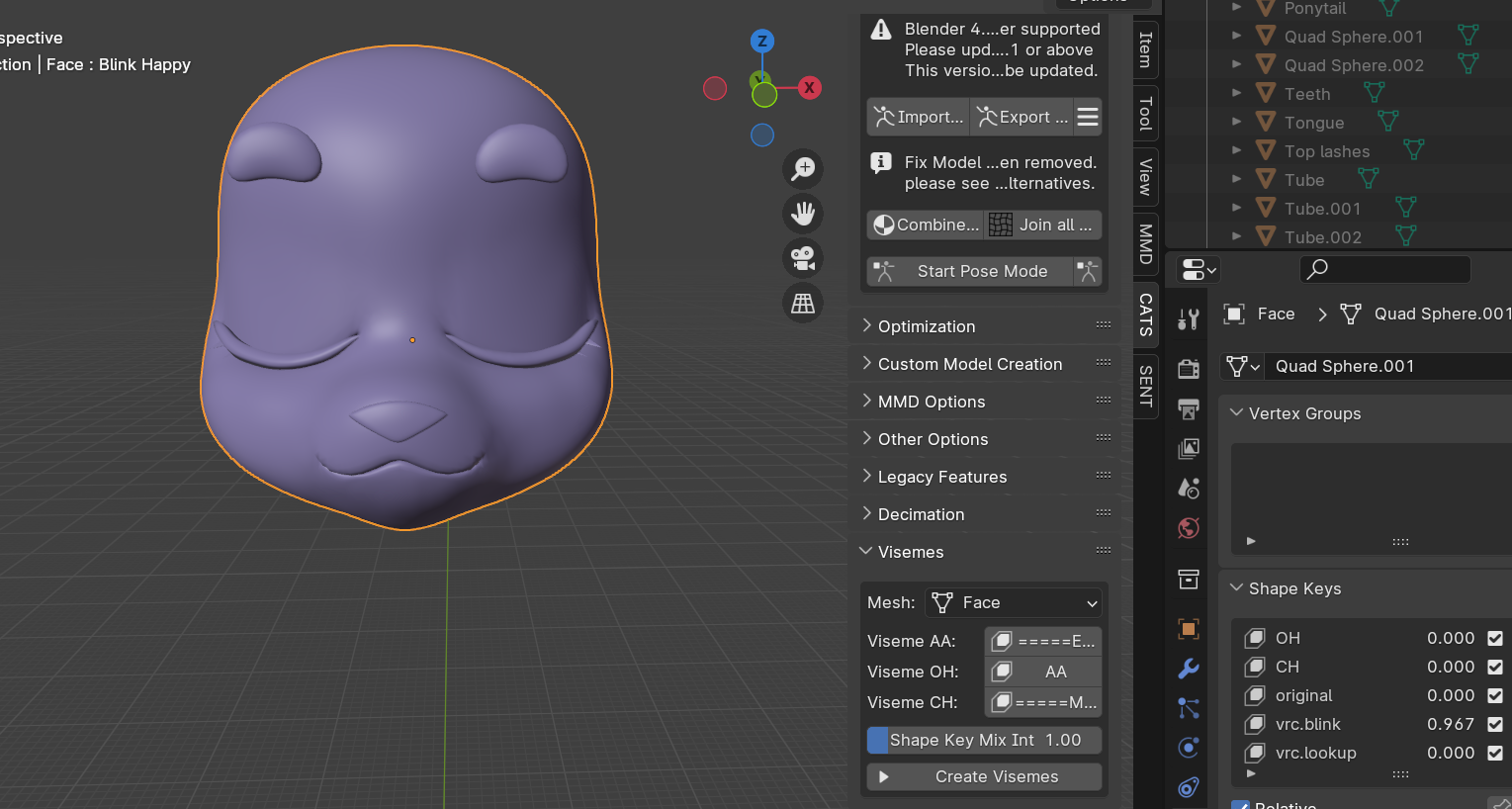Click the CATS menu hamburger icon
Image resolution: width=1512 pixels, height=809 pixels.
click(x=1088, y=117)
